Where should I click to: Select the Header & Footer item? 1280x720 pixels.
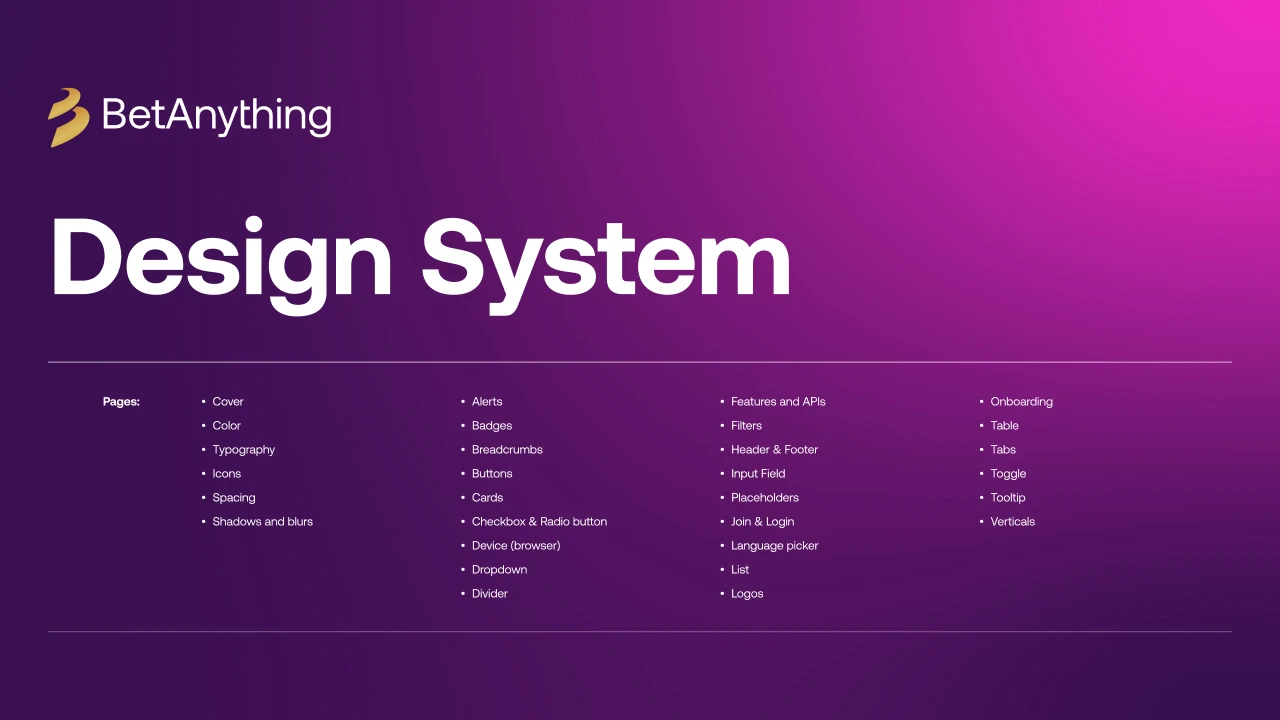click(x=774, y=450)
